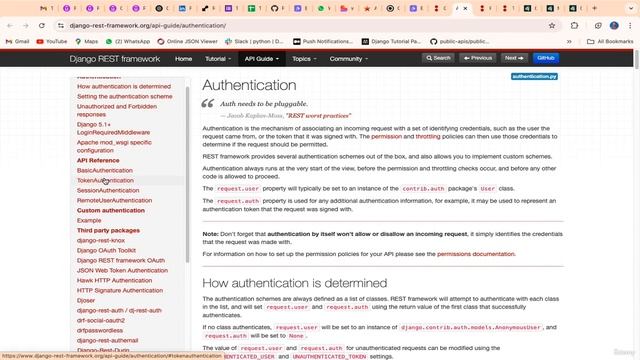Click the blue GitHub button
Image resolution: width=640 pixels, height=360 pixels.
point(546,58)
